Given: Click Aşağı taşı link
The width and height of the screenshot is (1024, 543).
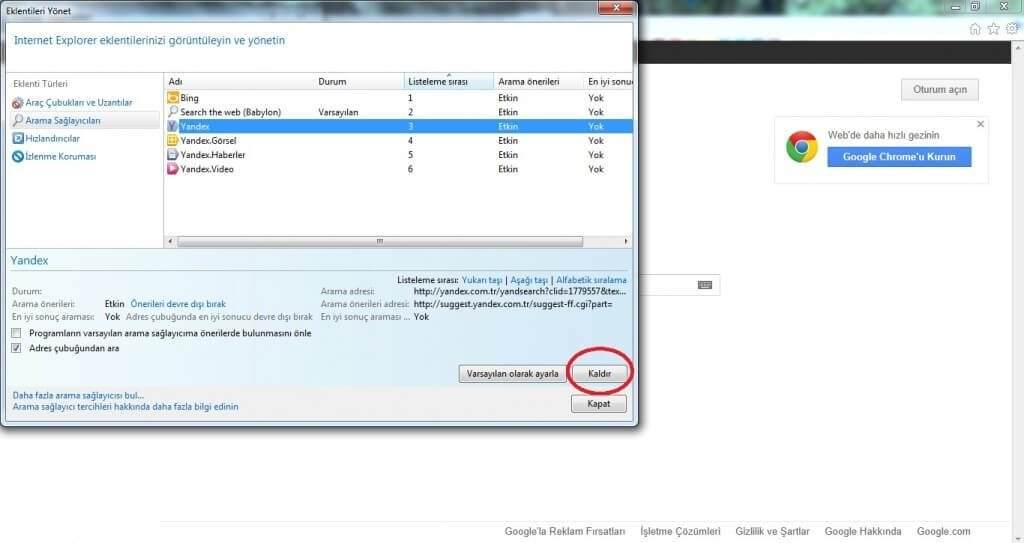Looking at the screenshot, I should point(529,280).
